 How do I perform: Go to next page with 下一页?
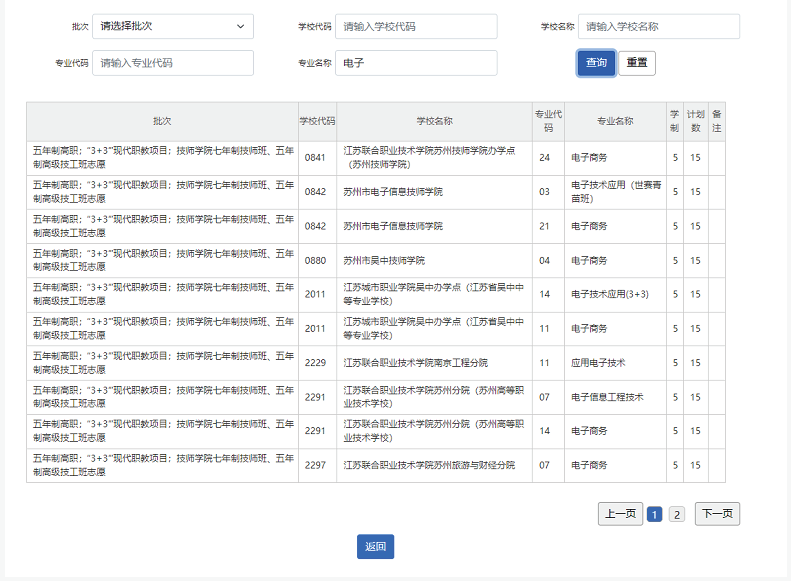coord(717,514)
